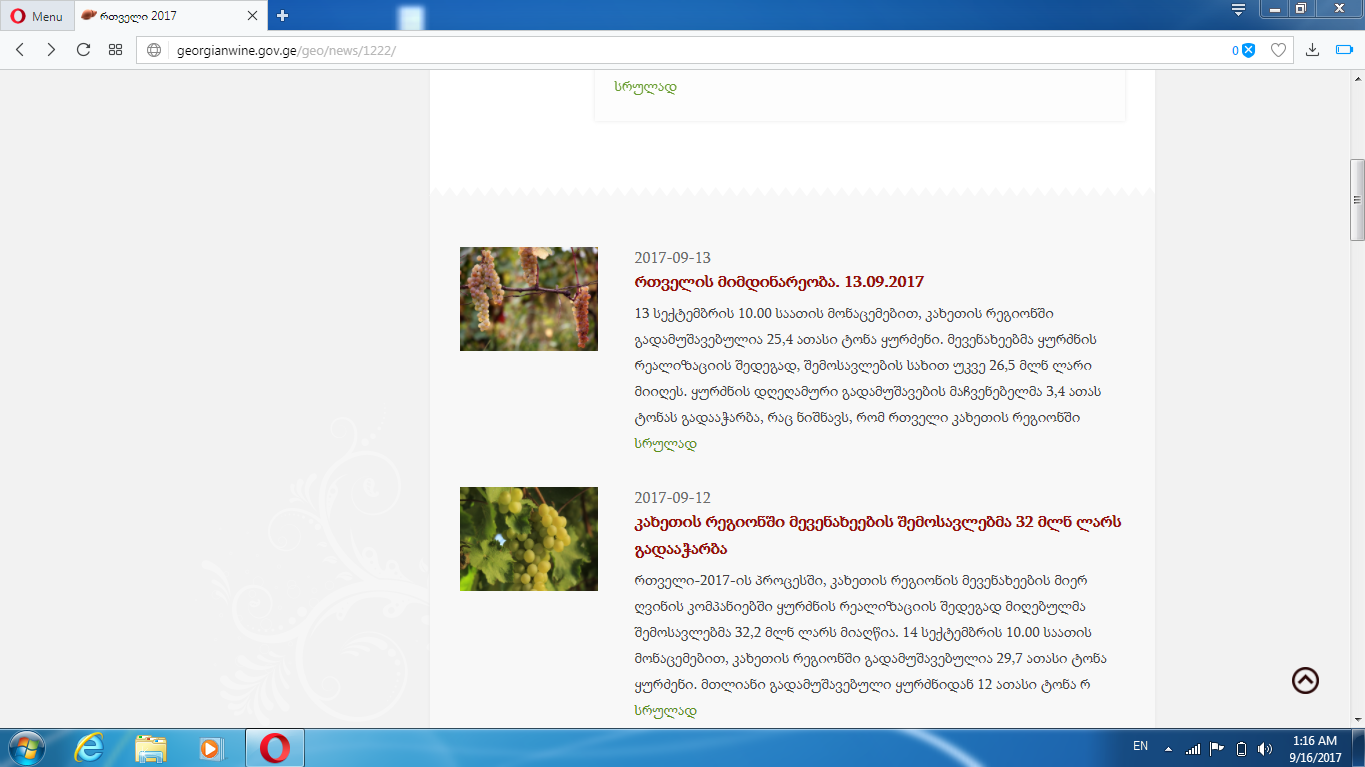1365x767 pixels.
Task: Go back to the previous page
Action: pos(20,50)
